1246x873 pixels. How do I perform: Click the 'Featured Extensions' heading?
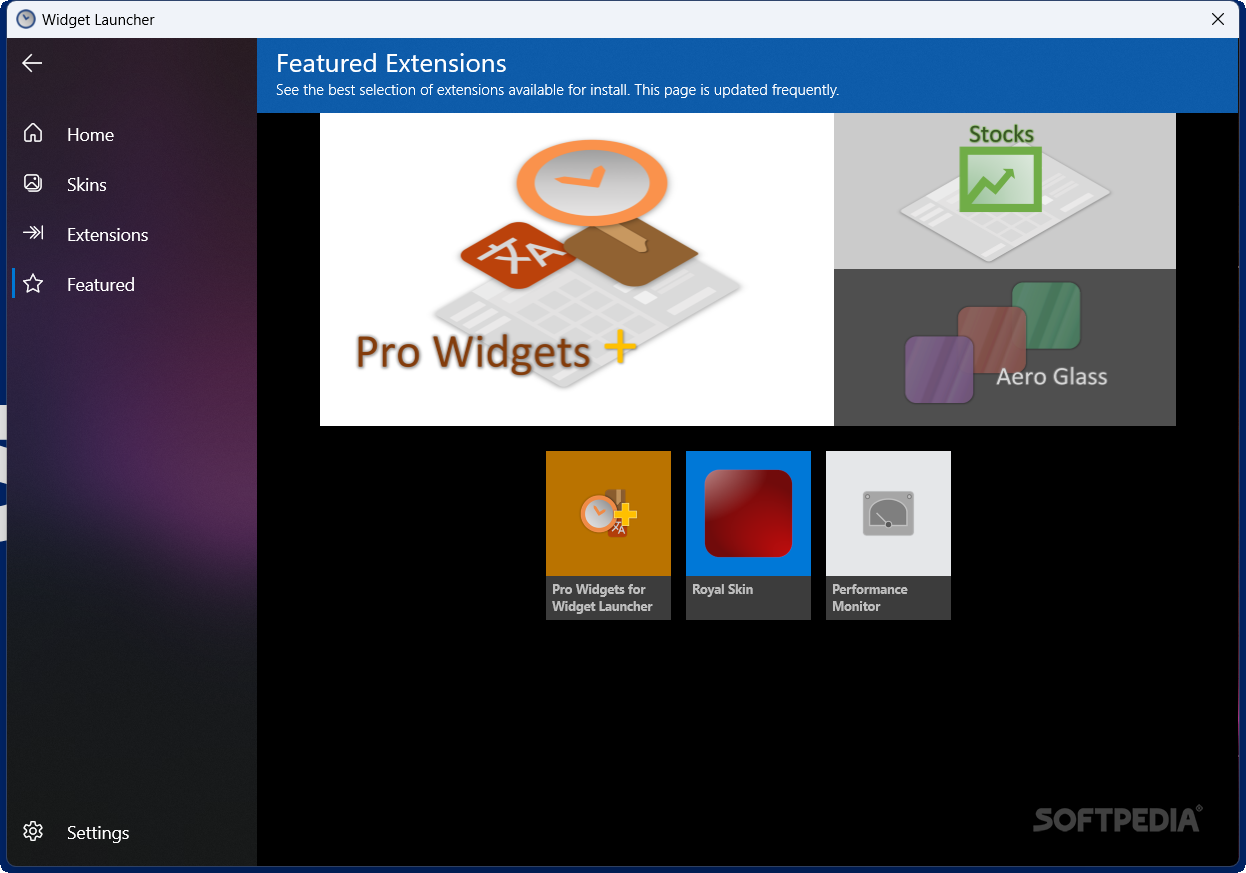coord(391,63)
